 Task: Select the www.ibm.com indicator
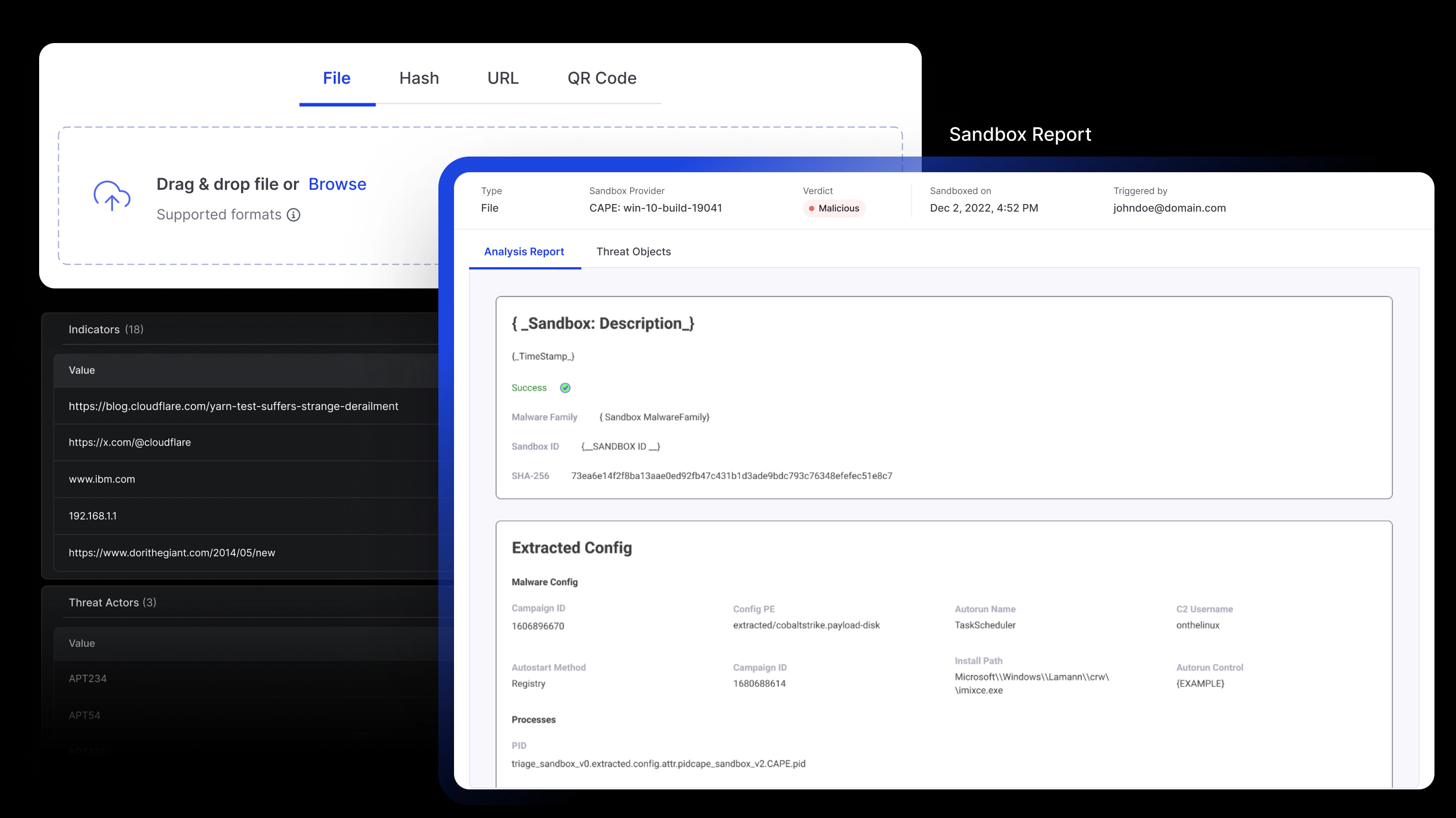[x=102, y=479]
